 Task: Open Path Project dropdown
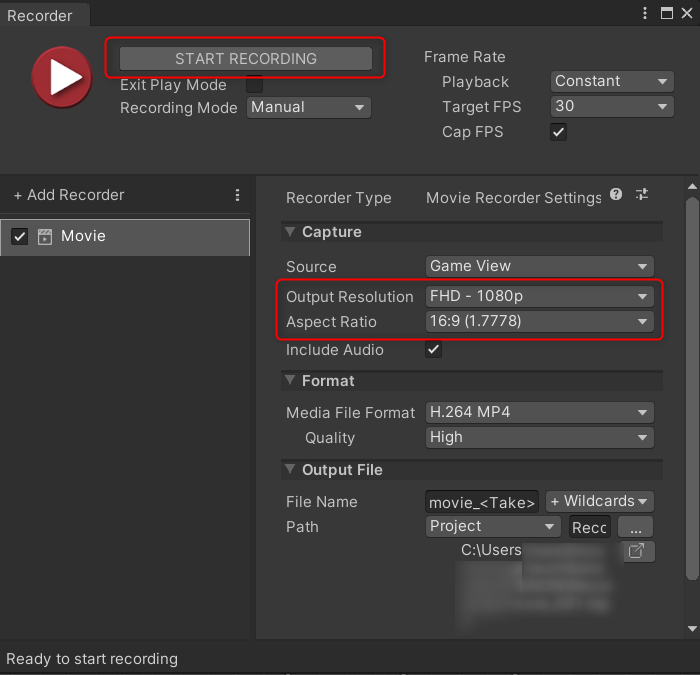[493, 527]
